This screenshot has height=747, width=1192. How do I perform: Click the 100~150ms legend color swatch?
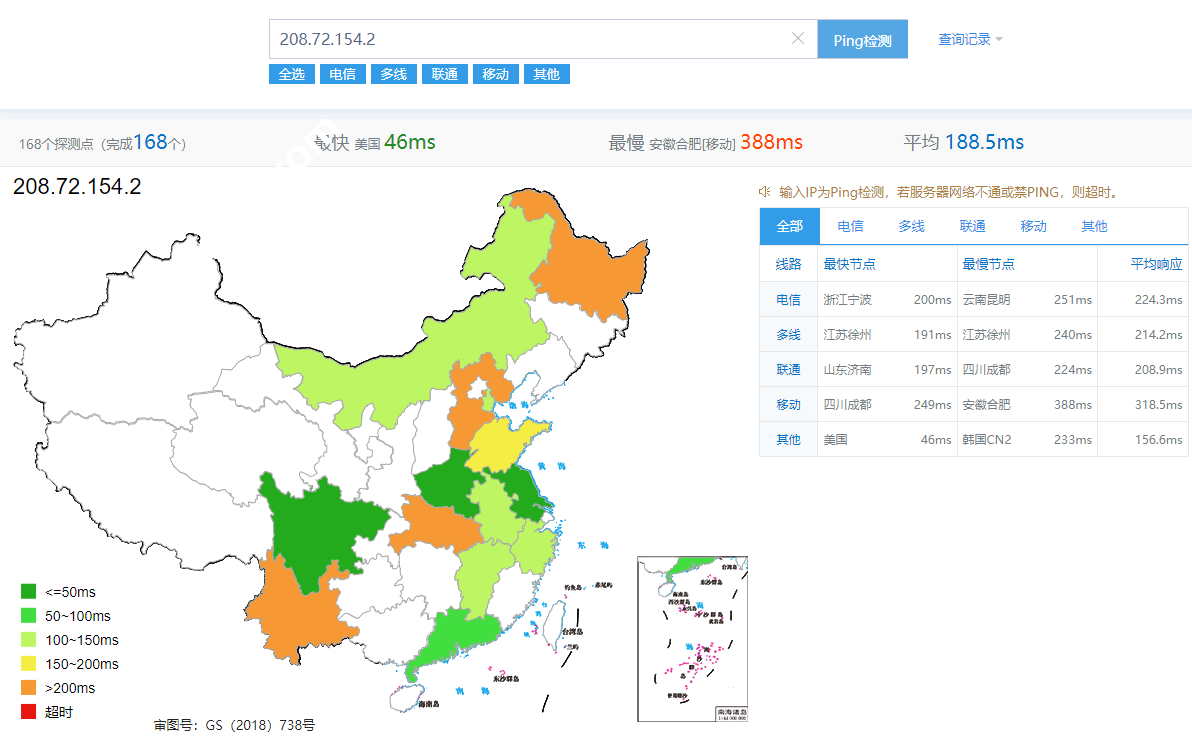point(28,640)
